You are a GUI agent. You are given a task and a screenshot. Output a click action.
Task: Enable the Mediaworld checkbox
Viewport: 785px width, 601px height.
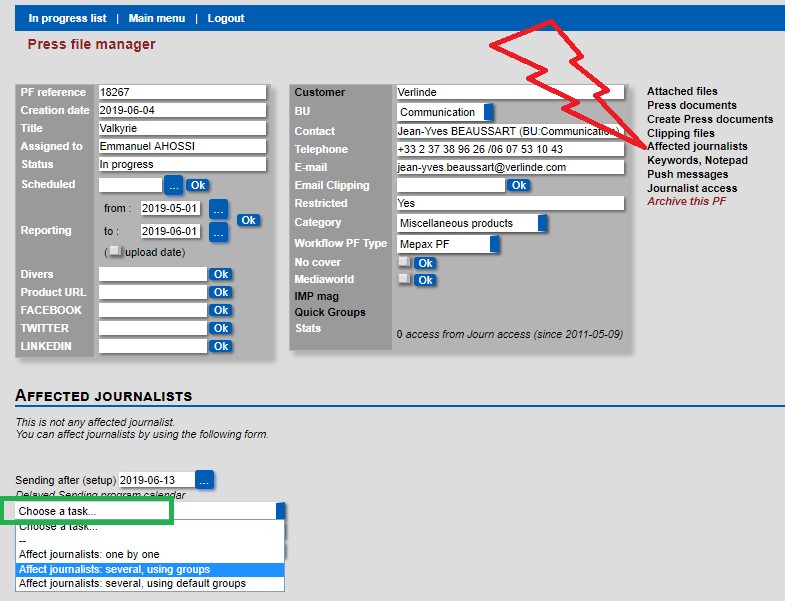pos(403,280)
